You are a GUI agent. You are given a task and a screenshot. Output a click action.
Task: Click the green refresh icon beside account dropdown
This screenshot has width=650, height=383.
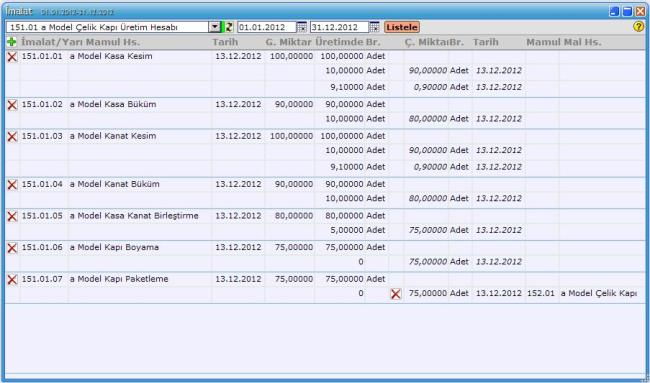[229, 27]
